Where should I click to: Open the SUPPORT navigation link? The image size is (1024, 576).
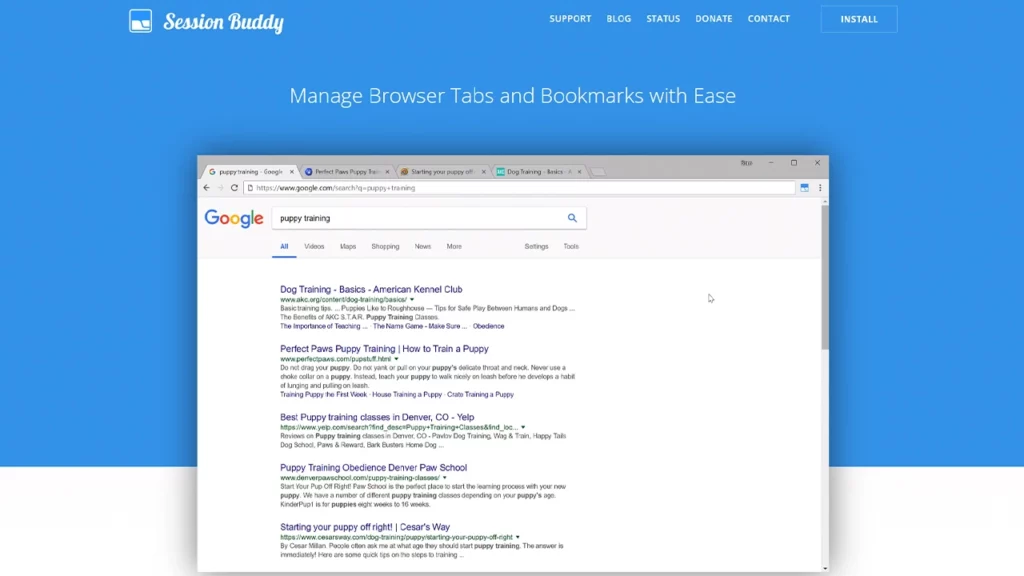point(570,19)
